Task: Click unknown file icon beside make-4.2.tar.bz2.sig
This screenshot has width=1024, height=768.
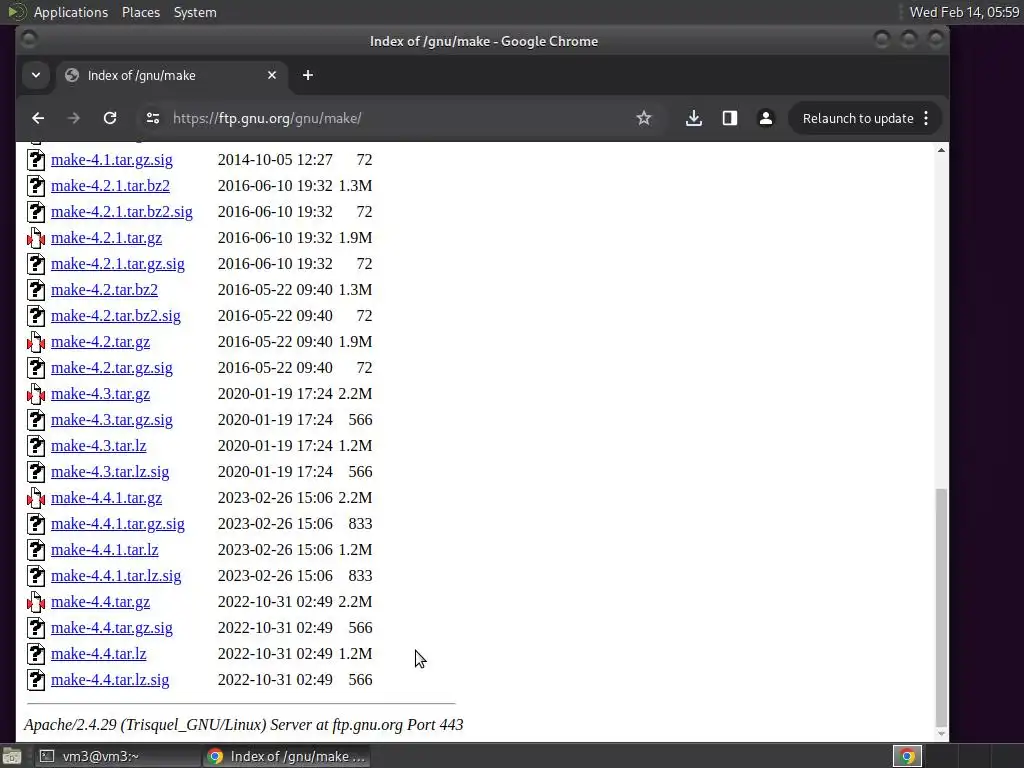Action: click(x=36, y=316)
